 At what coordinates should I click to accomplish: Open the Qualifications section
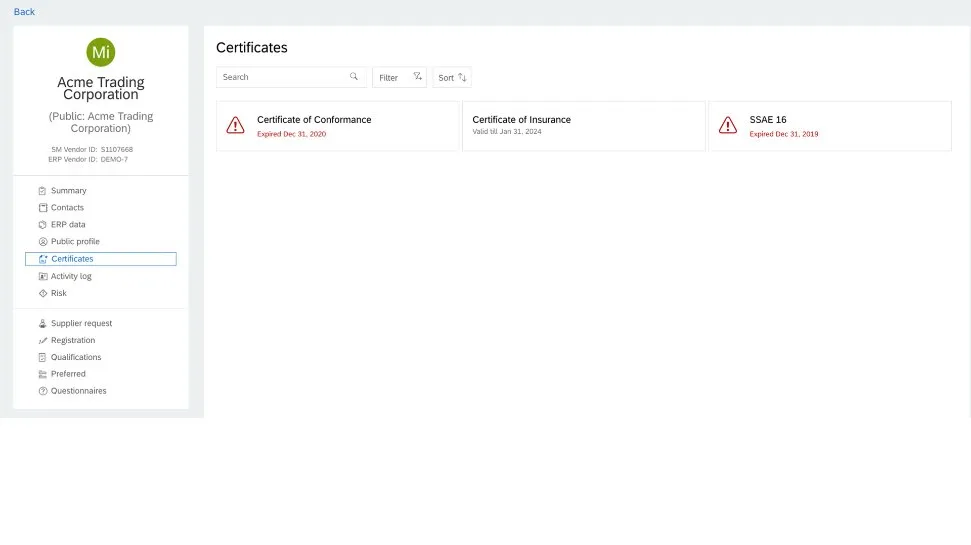pos(76,357)
